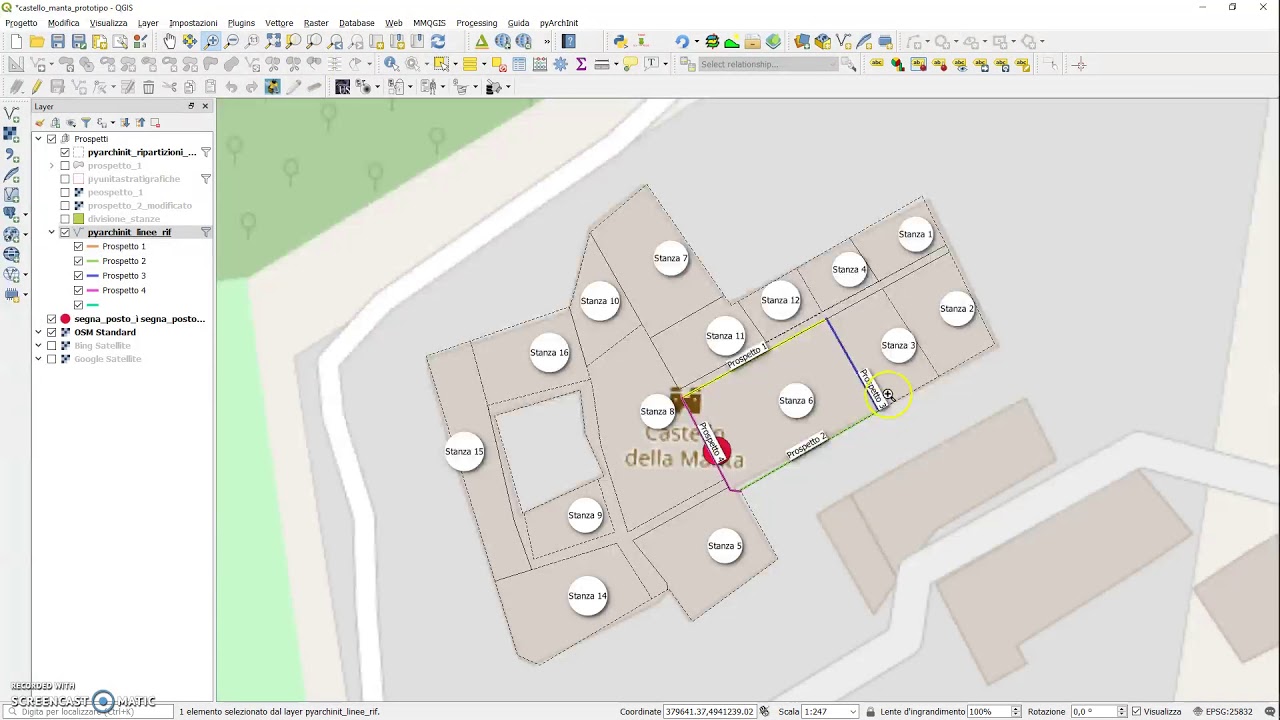This screenshot has width=1280, height=720.
Task: Uncheck the Prospetto 3 legend checkbox
Action: (x=78, y=276)
